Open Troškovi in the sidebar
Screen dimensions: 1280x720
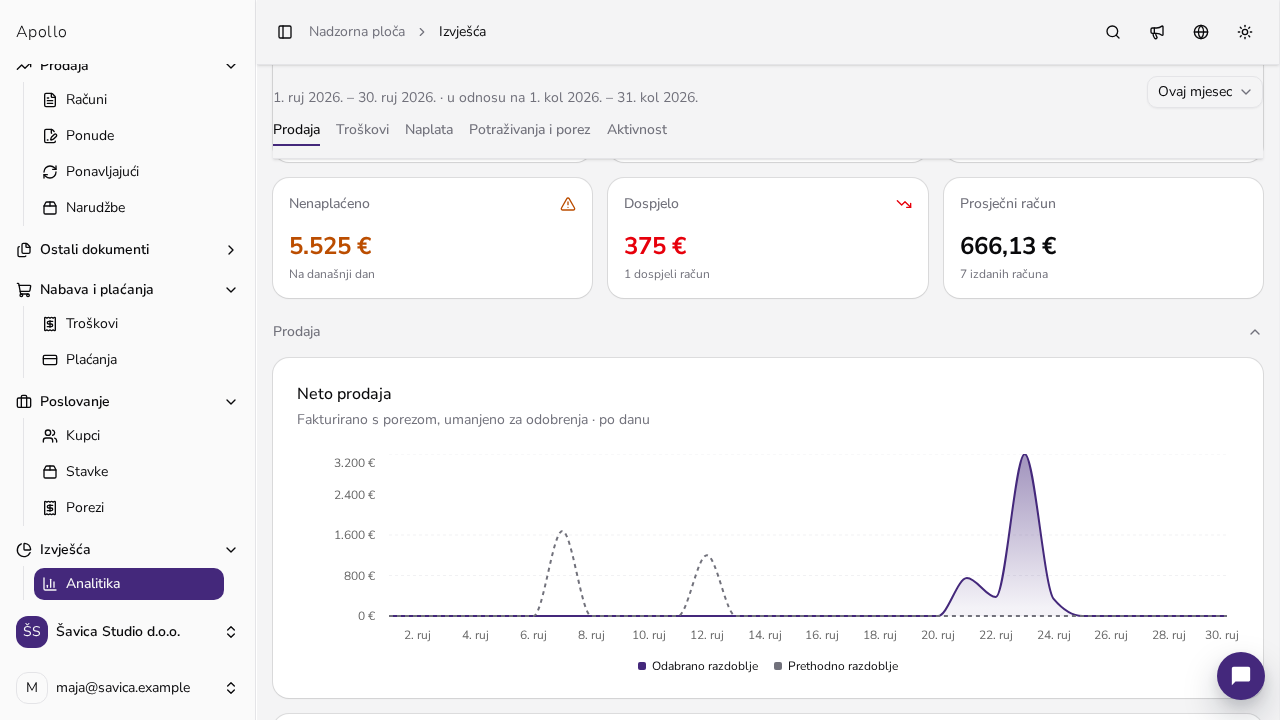click(x=129, y=324)
